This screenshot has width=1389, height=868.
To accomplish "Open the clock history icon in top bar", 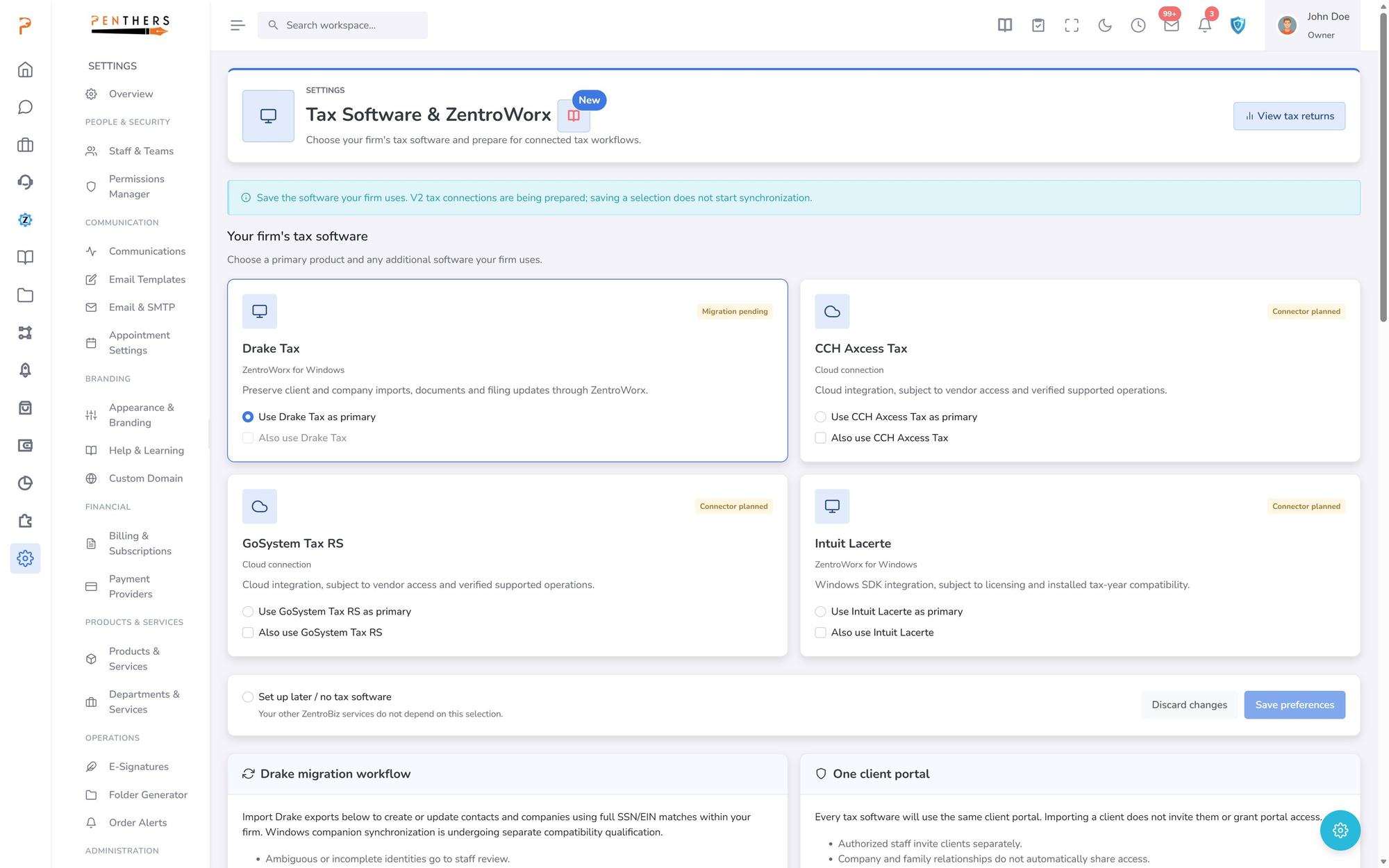I will pyautogui.click(x=1138, y=25).
